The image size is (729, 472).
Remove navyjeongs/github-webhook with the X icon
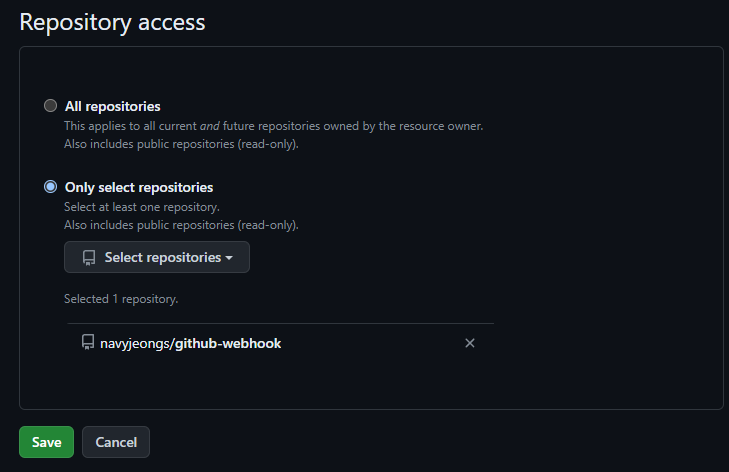coord(470,343)
